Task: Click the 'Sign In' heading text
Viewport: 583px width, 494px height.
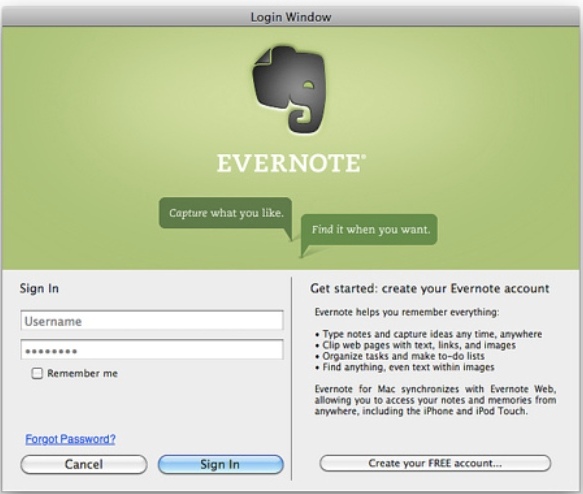Action: [39, 288]
